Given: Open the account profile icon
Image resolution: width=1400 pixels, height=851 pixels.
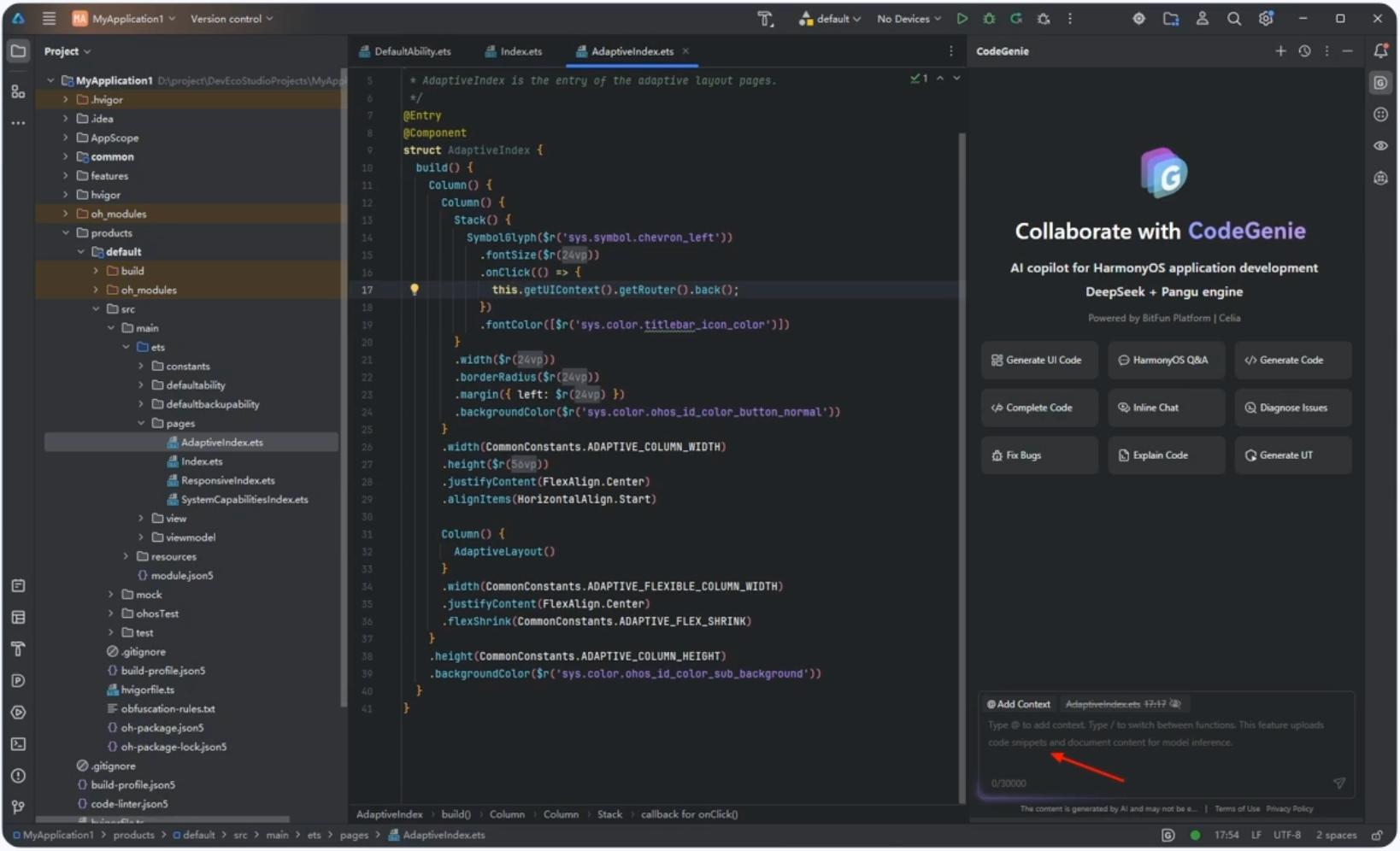Looking at the screenshot, I should (1202, 18).
